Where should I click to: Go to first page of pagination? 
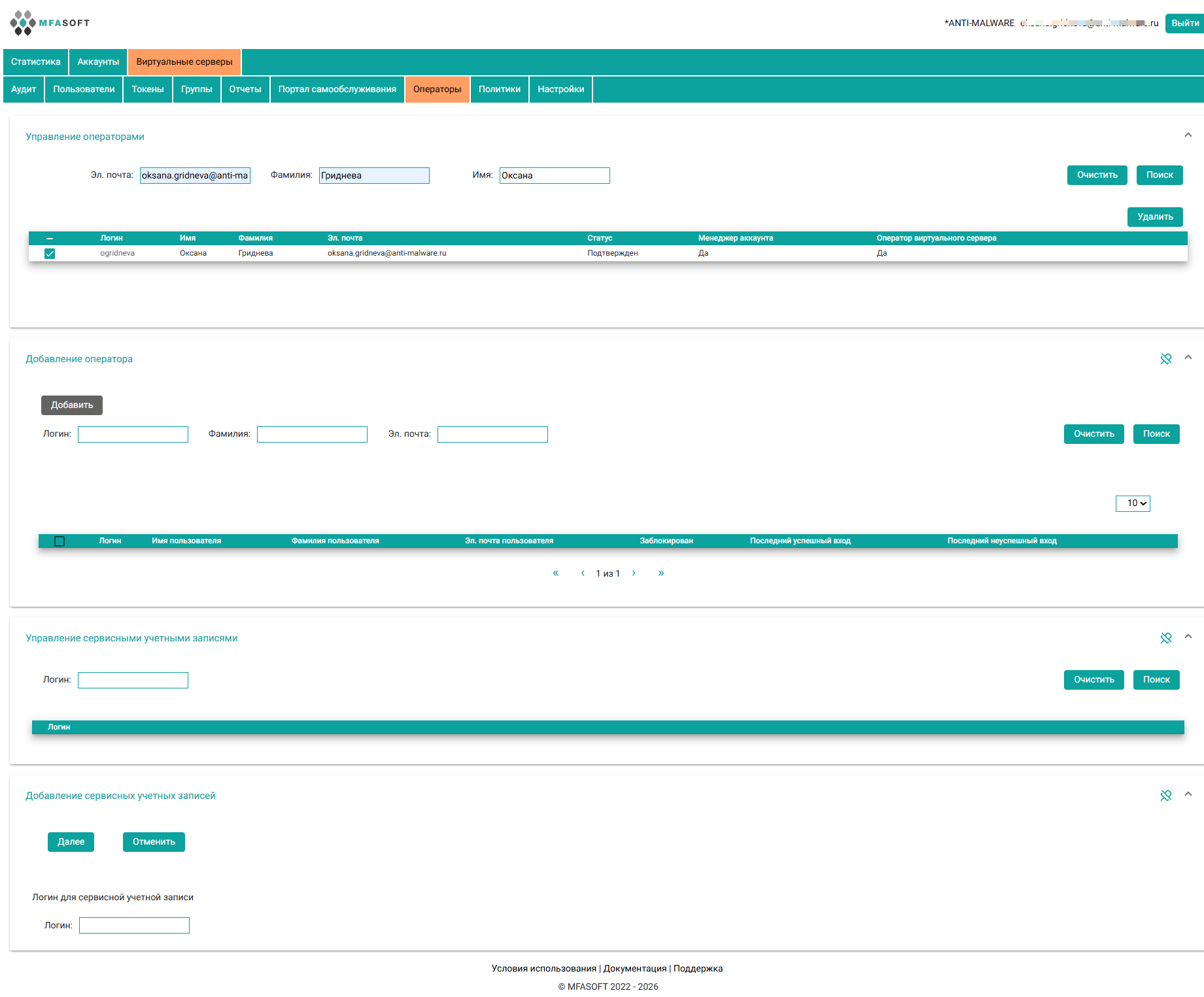[x=556, y=573]
